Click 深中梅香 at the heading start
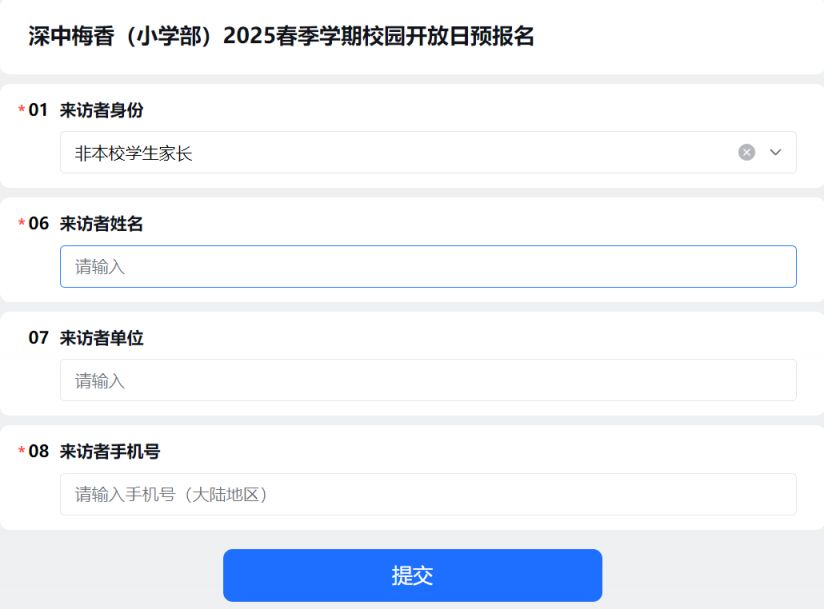 [71, 36]
